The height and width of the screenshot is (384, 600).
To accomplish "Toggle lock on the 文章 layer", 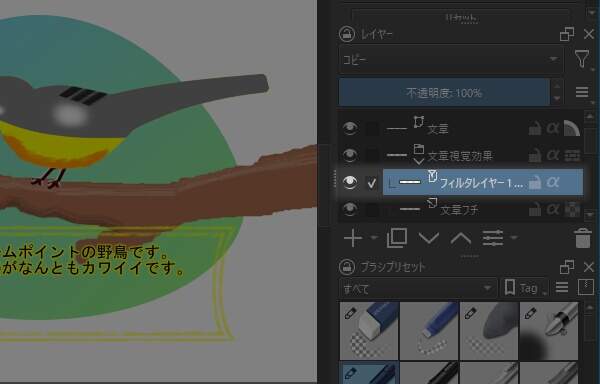I will 535,129.
